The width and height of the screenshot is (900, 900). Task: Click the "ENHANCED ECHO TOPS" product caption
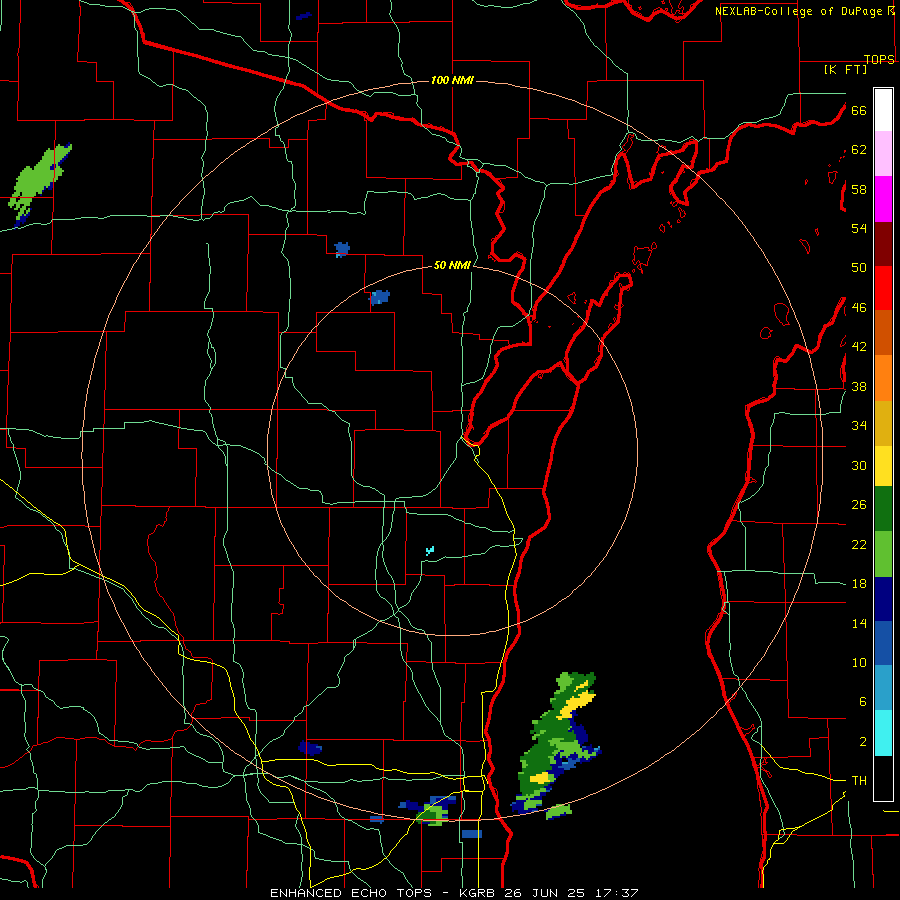point(351,893)
